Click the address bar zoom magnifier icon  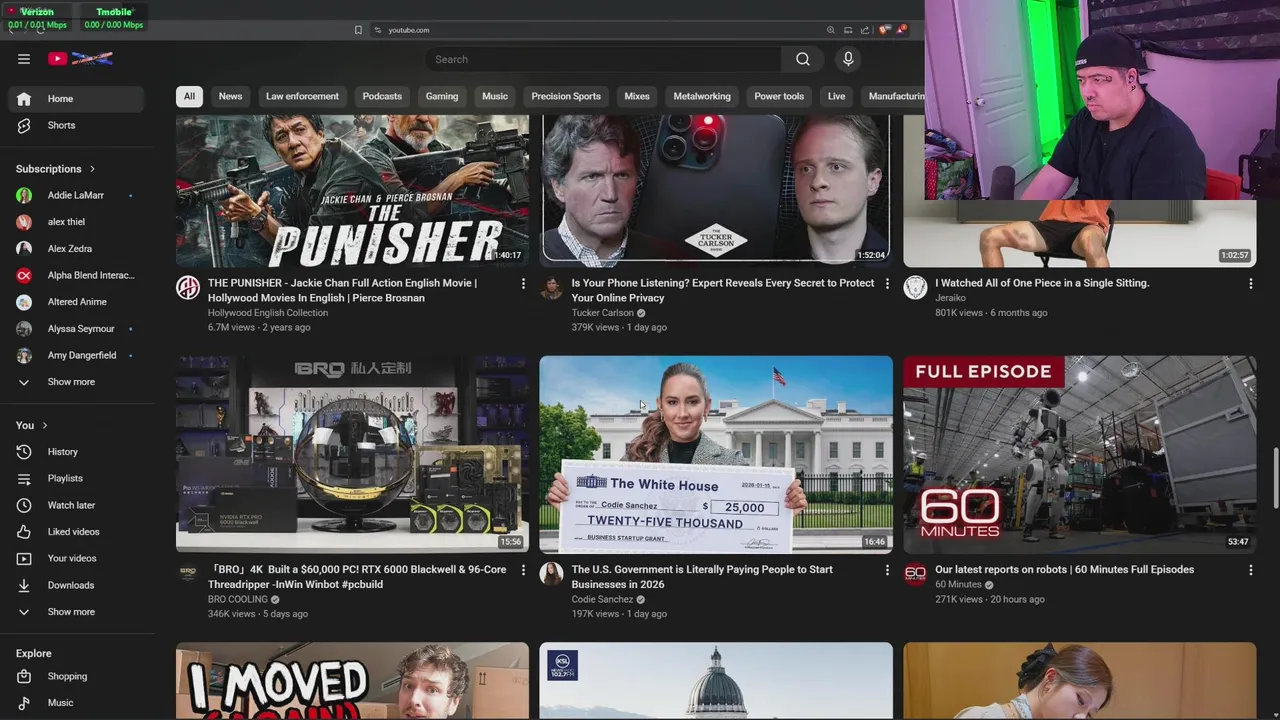click(830, 30)
